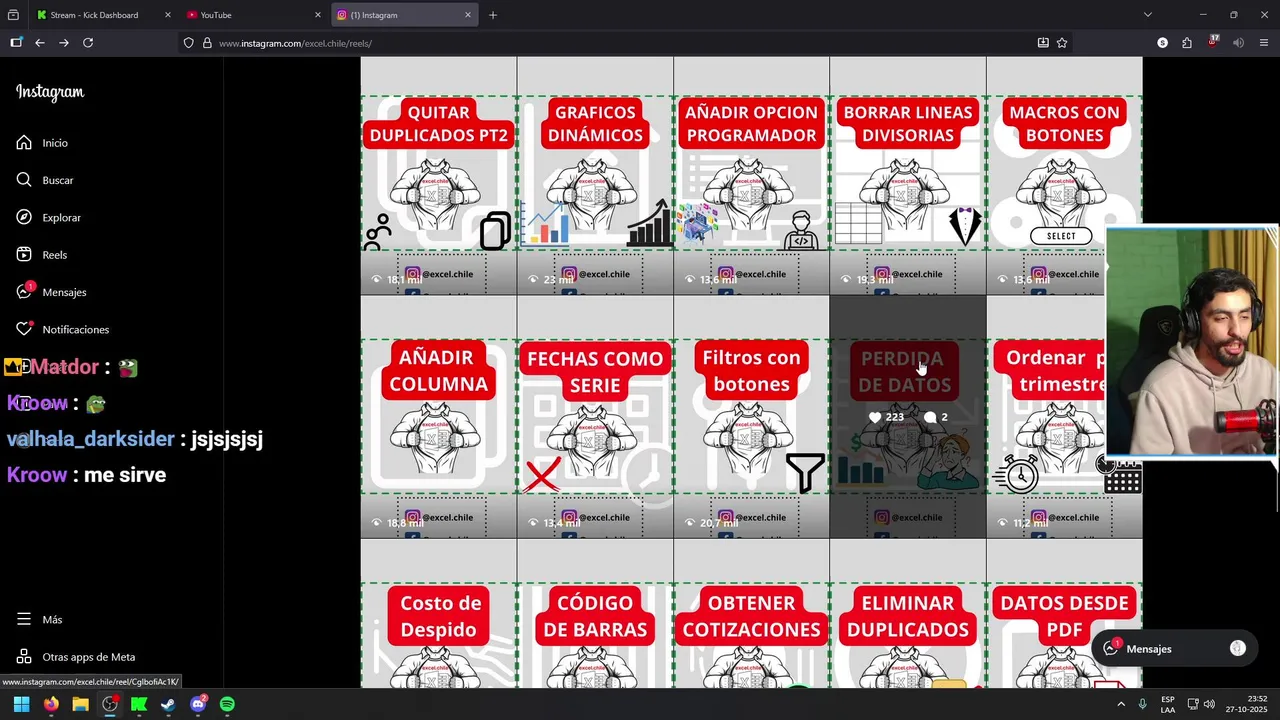Close the YouTube tab
1280x720 pixels.
(318, 15)
